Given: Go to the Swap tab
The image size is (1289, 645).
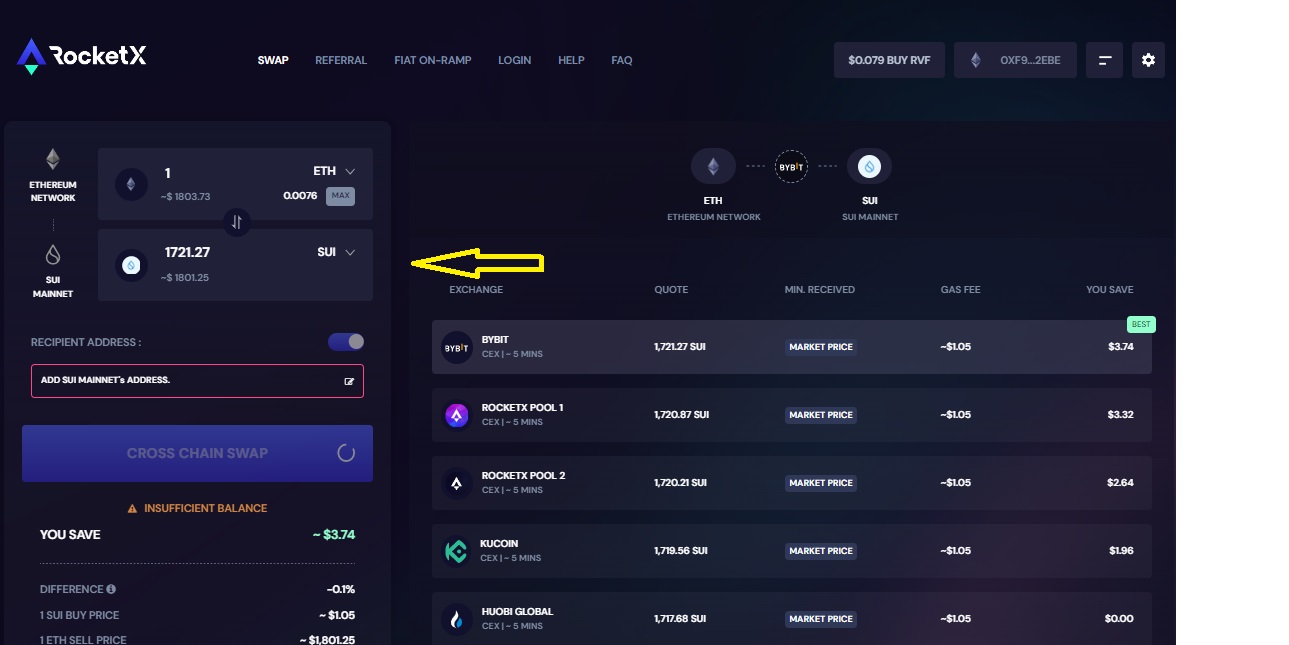Looking at the screenshot, I should [273, 60].
